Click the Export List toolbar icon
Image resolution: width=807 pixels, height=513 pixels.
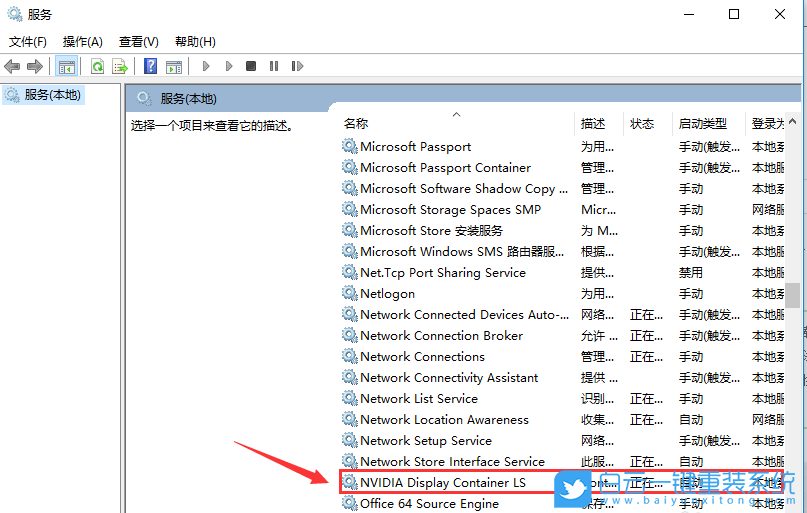pos(120,67)
